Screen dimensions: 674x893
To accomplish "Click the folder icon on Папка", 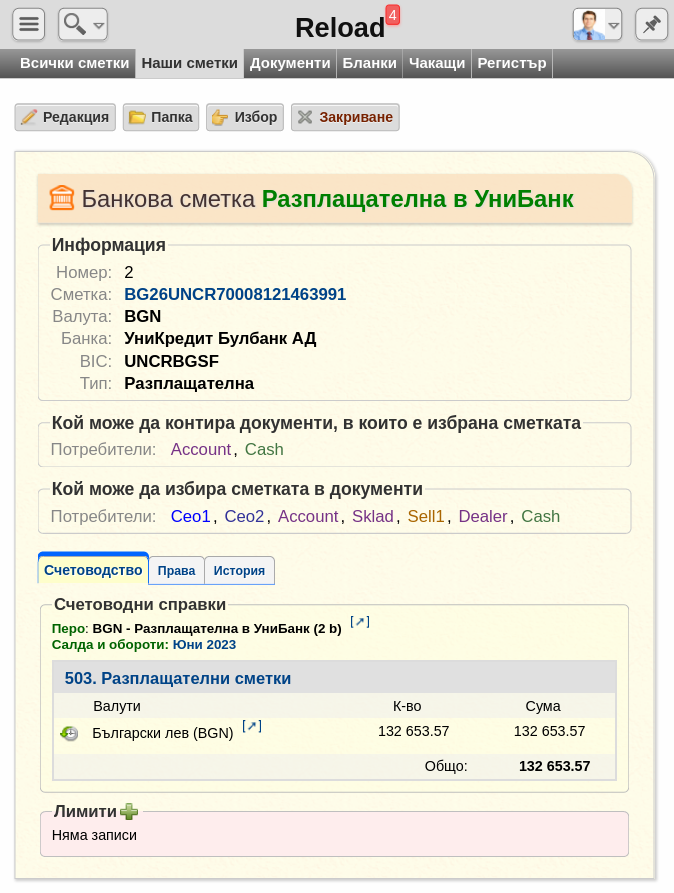I will 137,117.
